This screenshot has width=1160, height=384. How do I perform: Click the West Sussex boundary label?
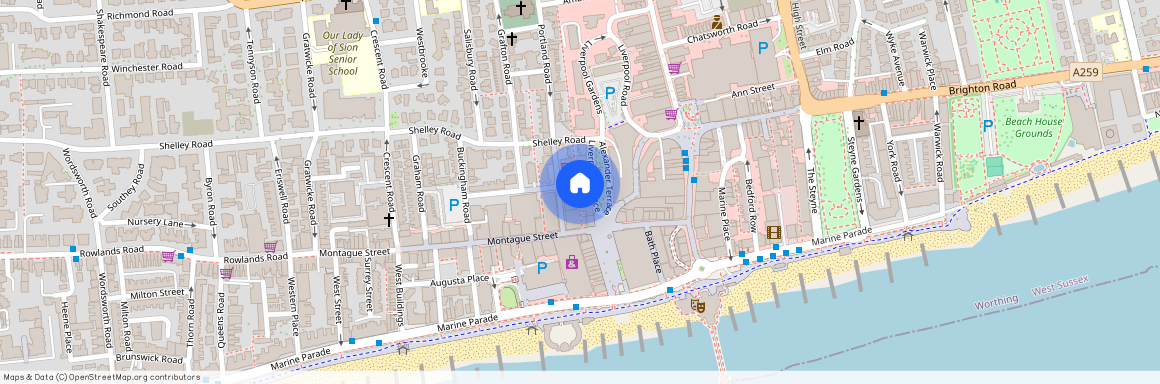(x=1060, y=286)
